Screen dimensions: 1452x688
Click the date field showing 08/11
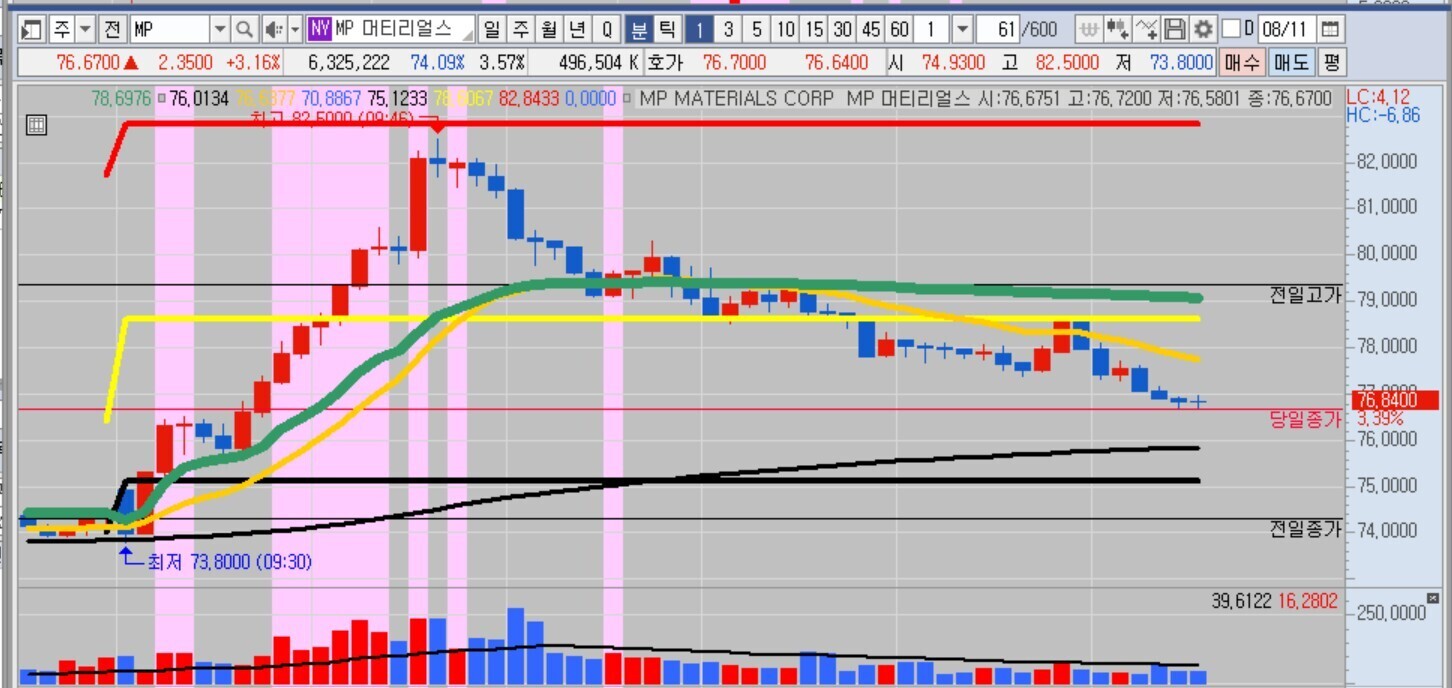pos(1285,28)
